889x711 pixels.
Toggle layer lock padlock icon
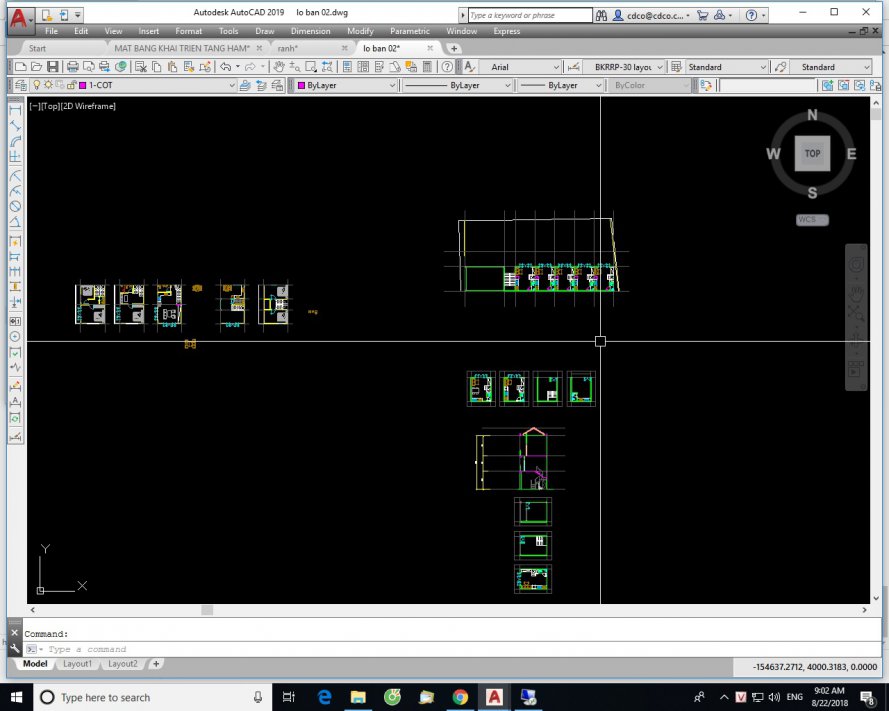[71, 85]
